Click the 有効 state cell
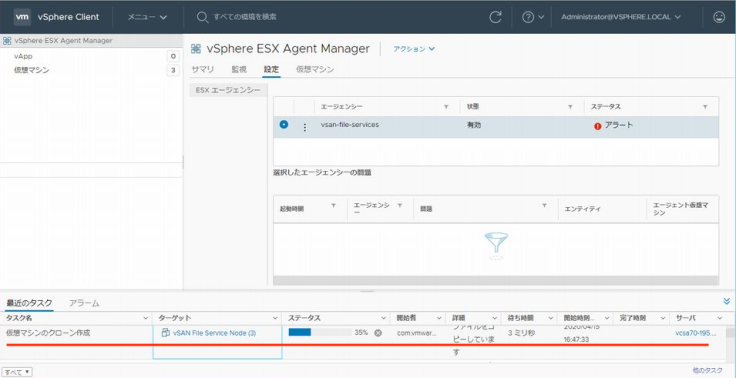Screen dimensions: 736x378 [x=474, y=125]
